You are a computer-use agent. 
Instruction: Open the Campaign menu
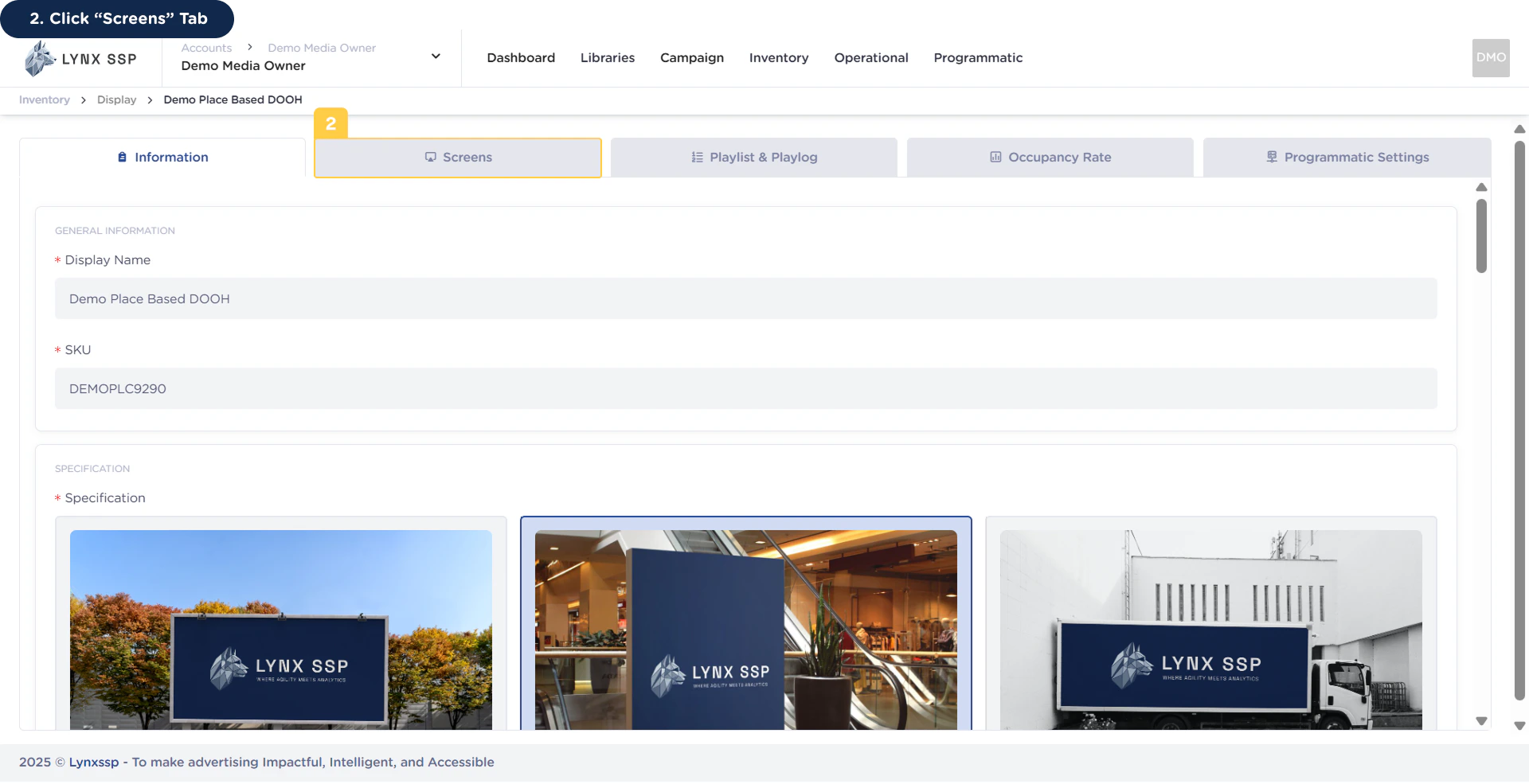pos(691,57)
